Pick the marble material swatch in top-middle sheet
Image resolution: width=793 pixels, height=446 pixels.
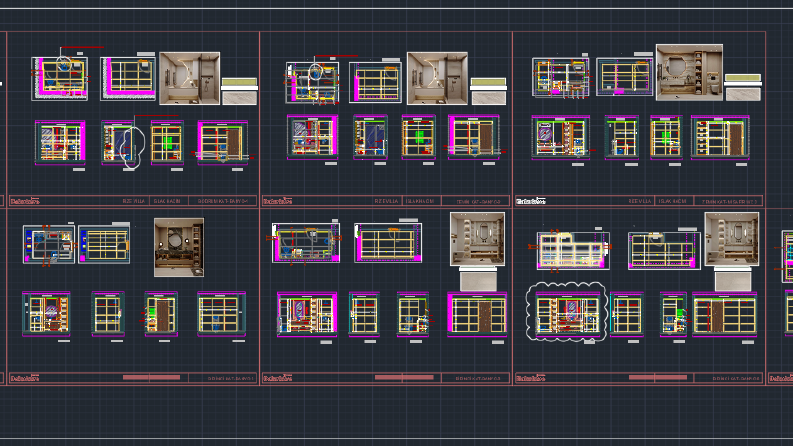coord(489,98)
